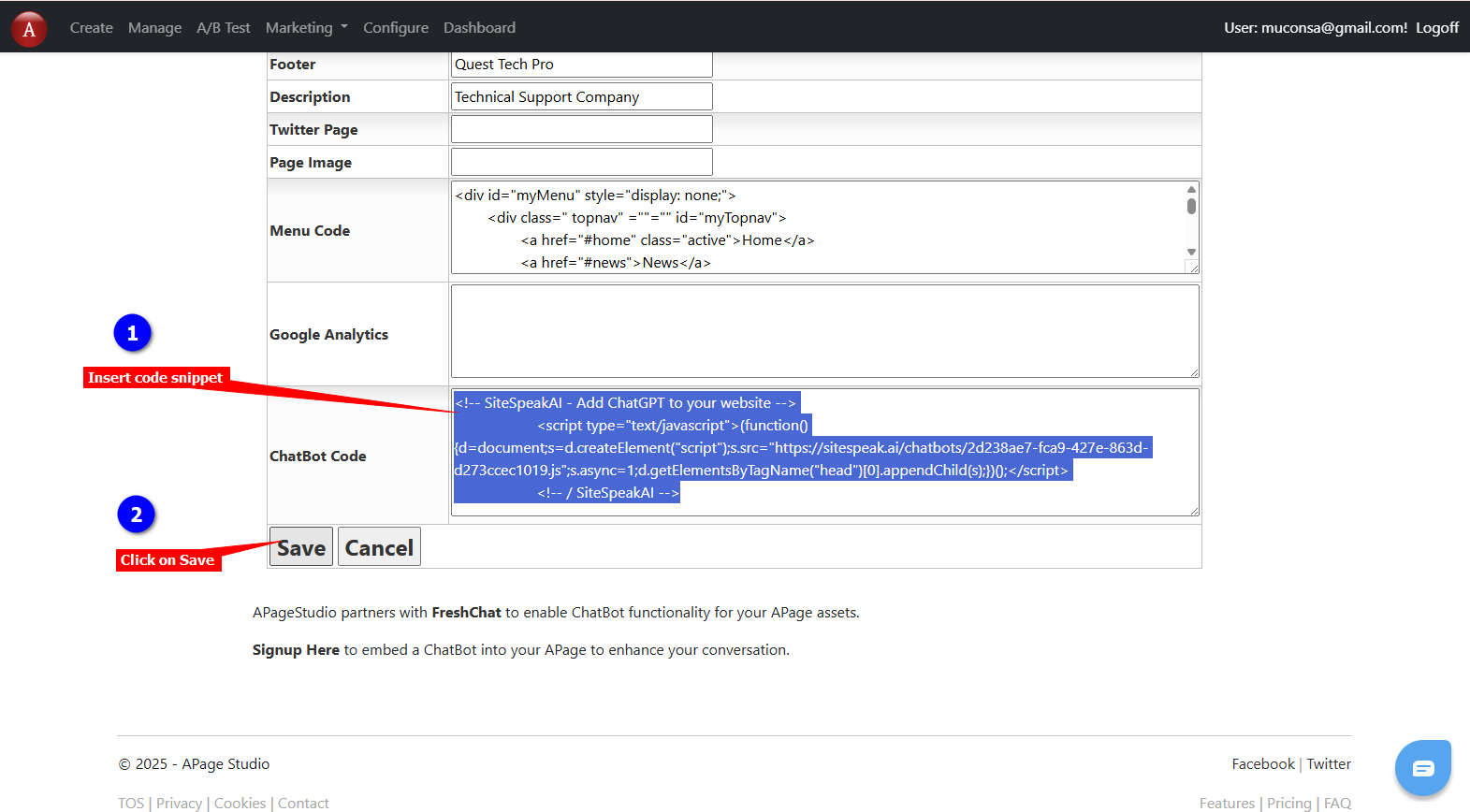Focus the Page Image input field
The height and width of the screenshot is (812, 1470).
coord(581,162)
